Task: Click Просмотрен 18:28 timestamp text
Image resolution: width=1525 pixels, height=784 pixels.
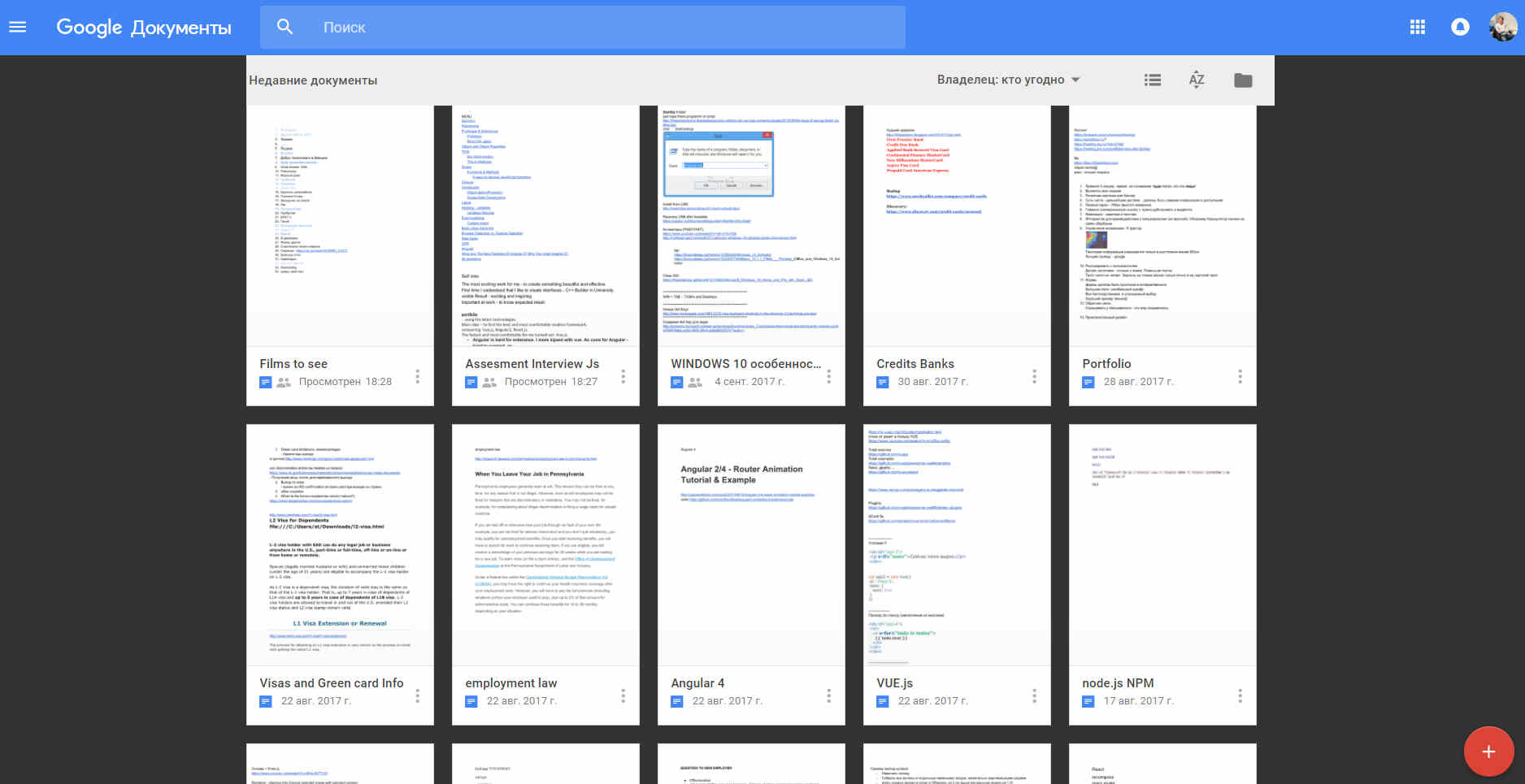Action: [x=345, y=382]
